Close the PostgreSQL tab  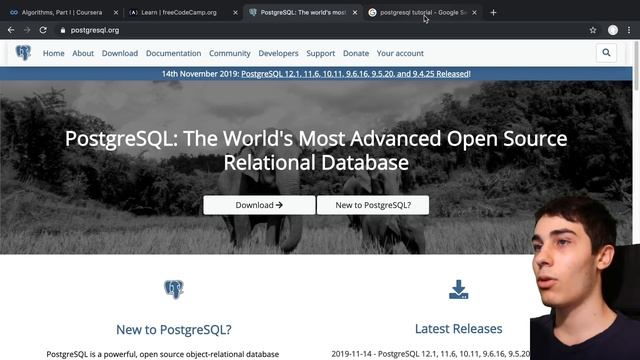click(355, 13)
